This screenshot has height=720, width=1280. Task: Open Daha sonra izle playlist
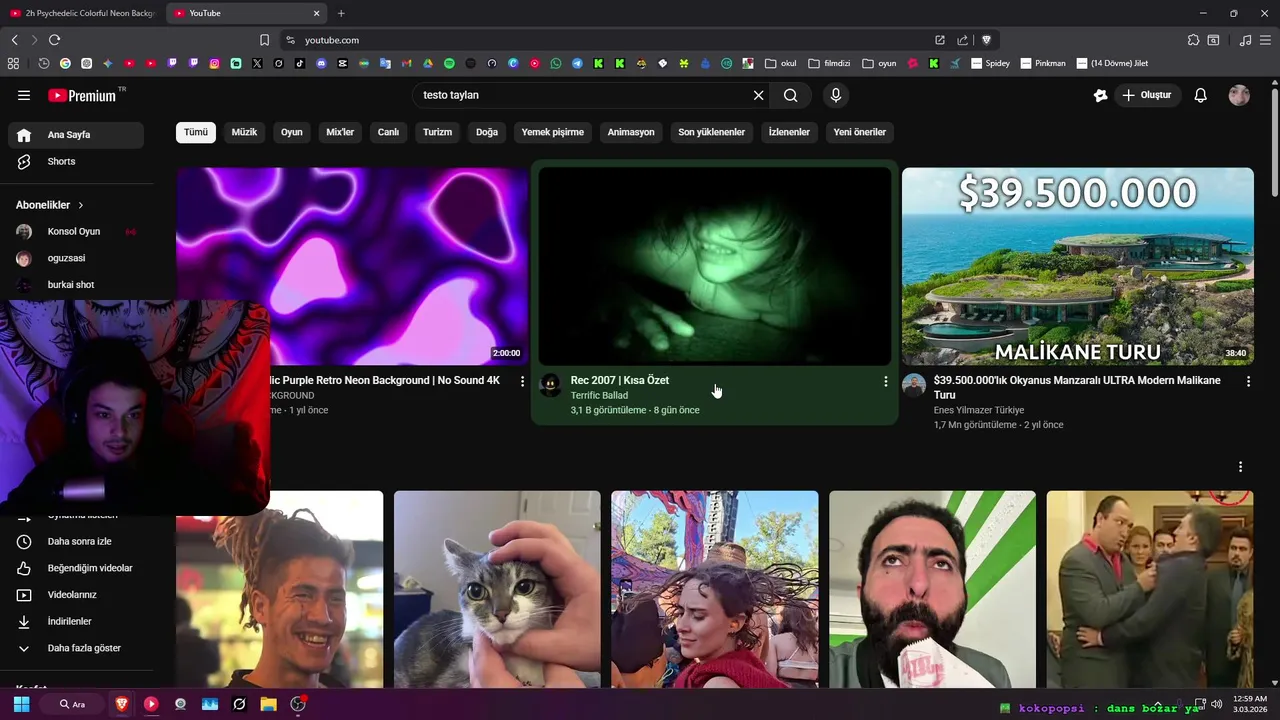[76, 541]
